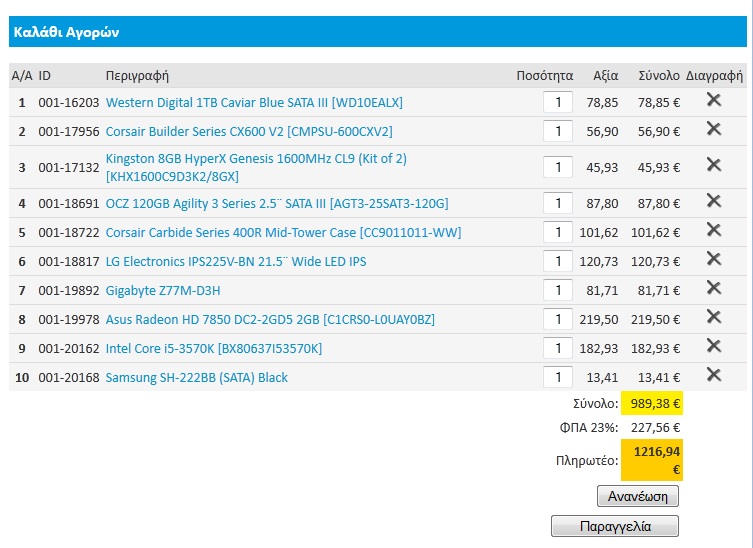
Task: Remove Samsung SH-222BB drive from cart
Action: [714, 375]
